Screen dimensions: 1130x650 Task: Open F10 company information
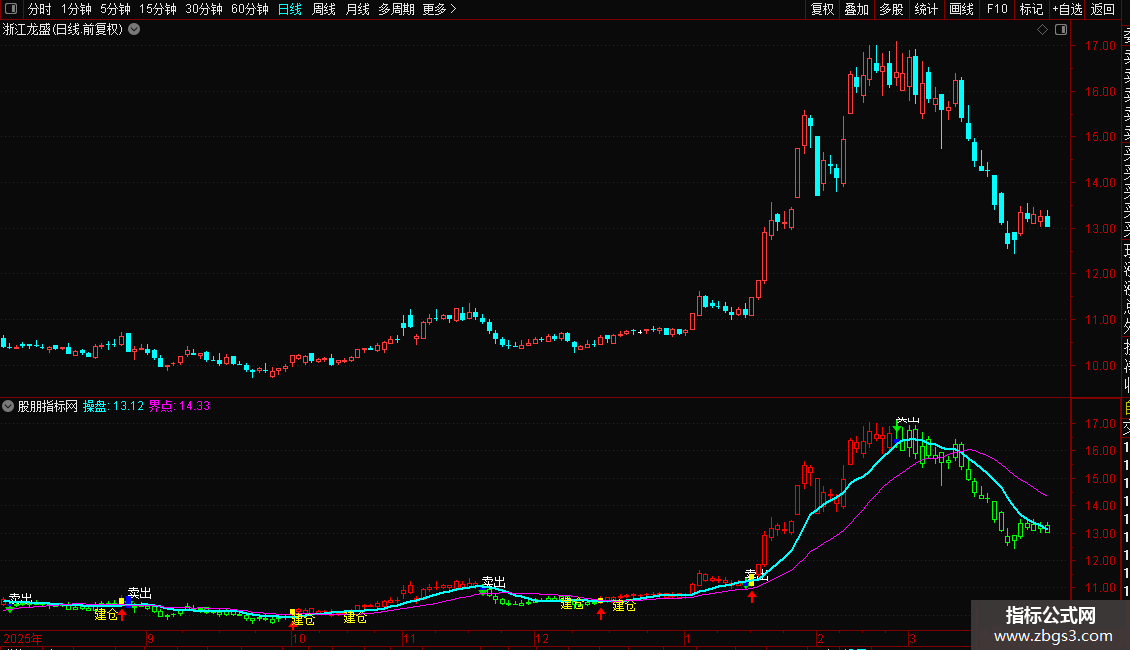[x=997, y=9]
